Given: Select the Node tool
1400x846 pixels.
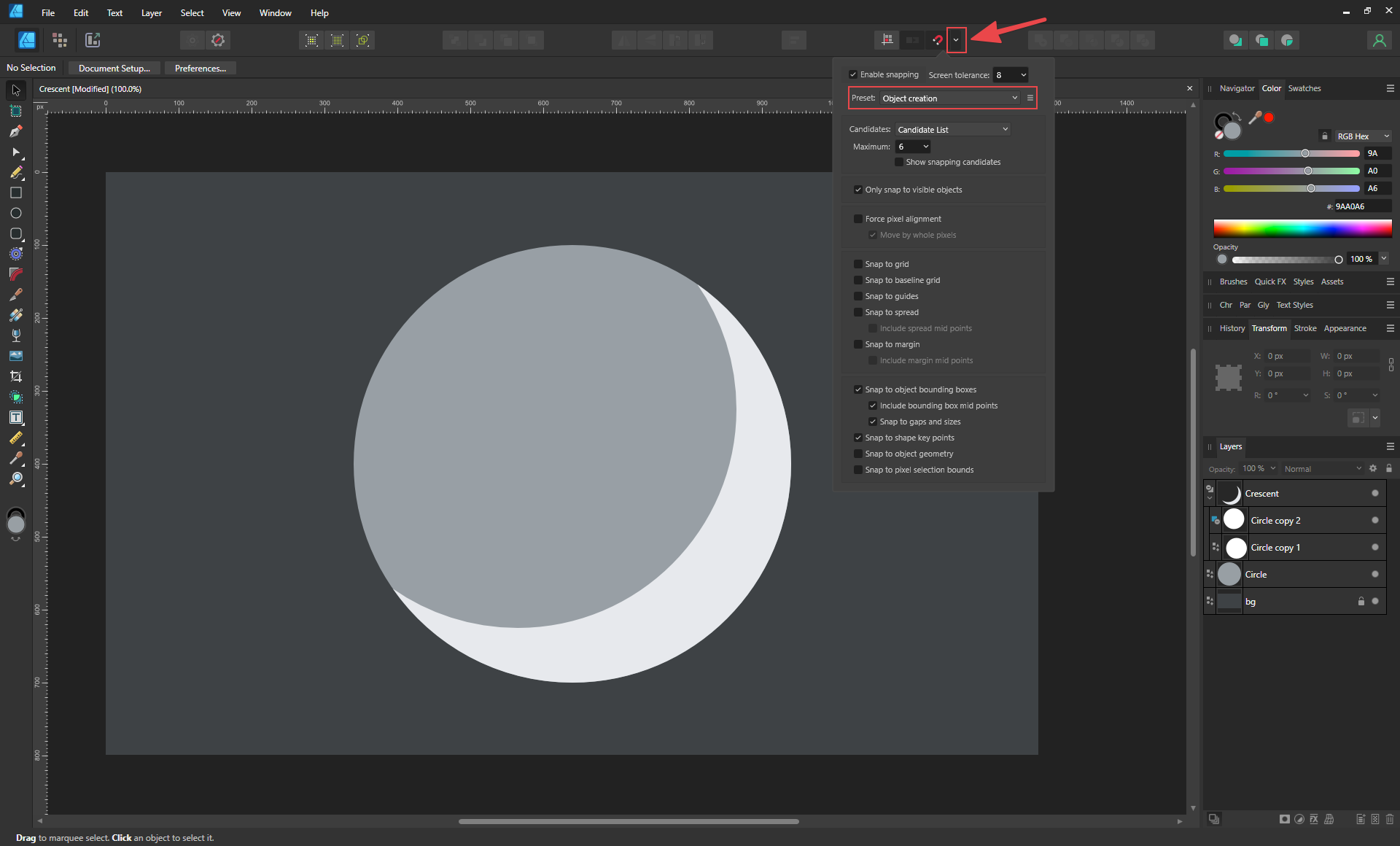Looking at the screenshot, I should pyautogui.click(x=16, y=153).
